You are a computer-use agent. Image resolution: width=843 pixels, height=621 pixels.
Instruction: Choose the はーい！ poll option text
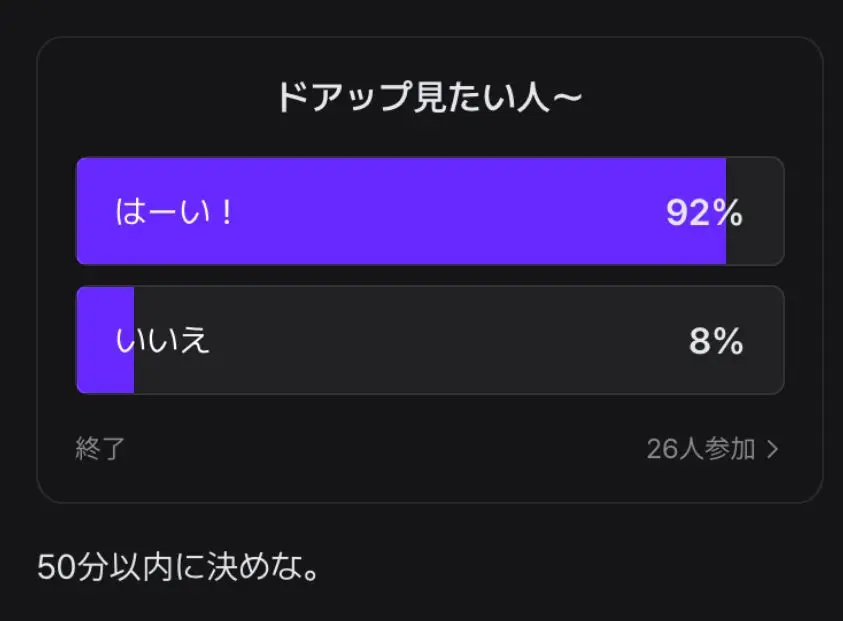pos(173,211)
